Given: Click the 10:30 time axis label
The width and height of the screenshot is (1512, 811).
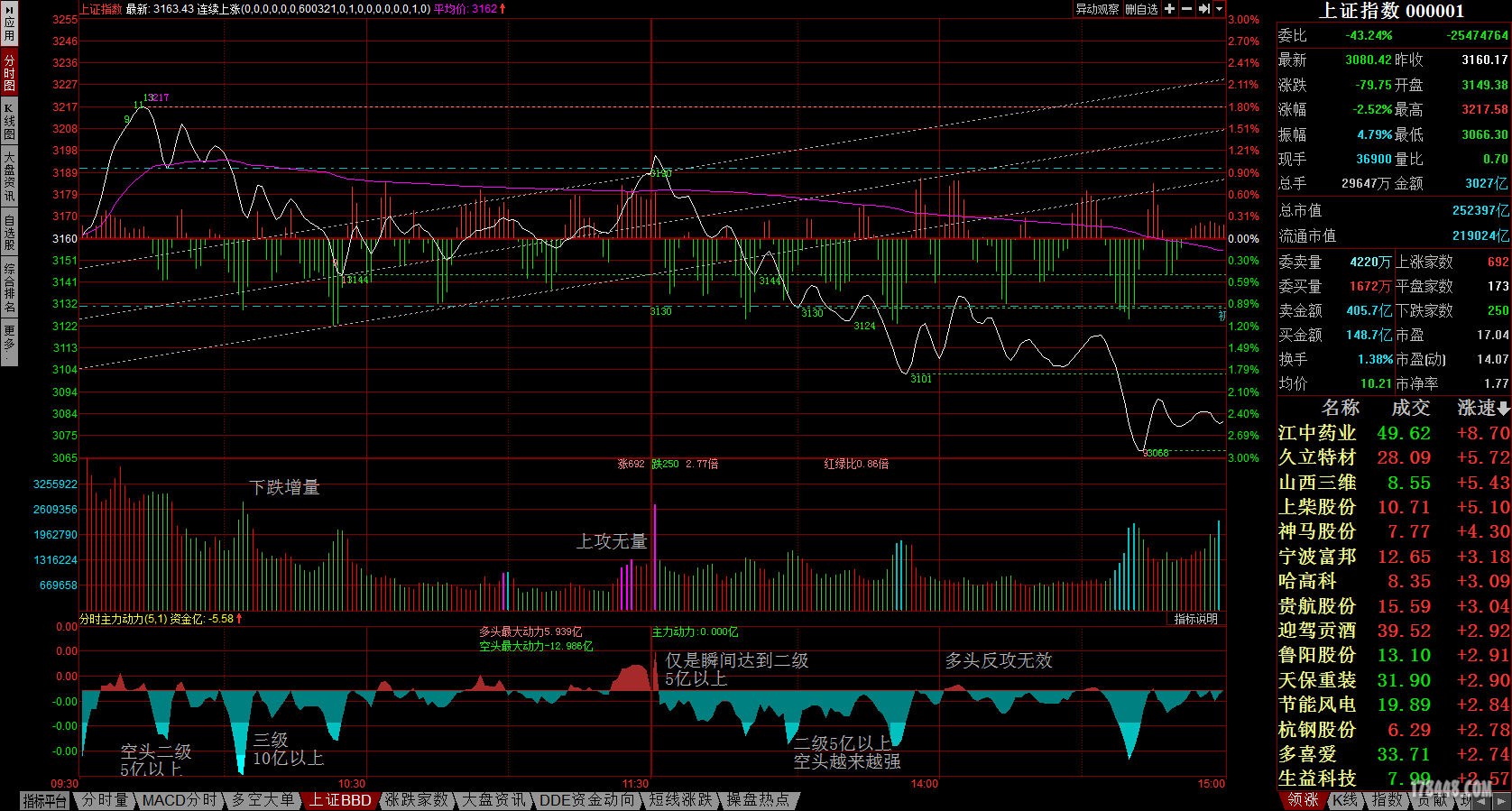Looking at the screenshot, I should [351, 784].
